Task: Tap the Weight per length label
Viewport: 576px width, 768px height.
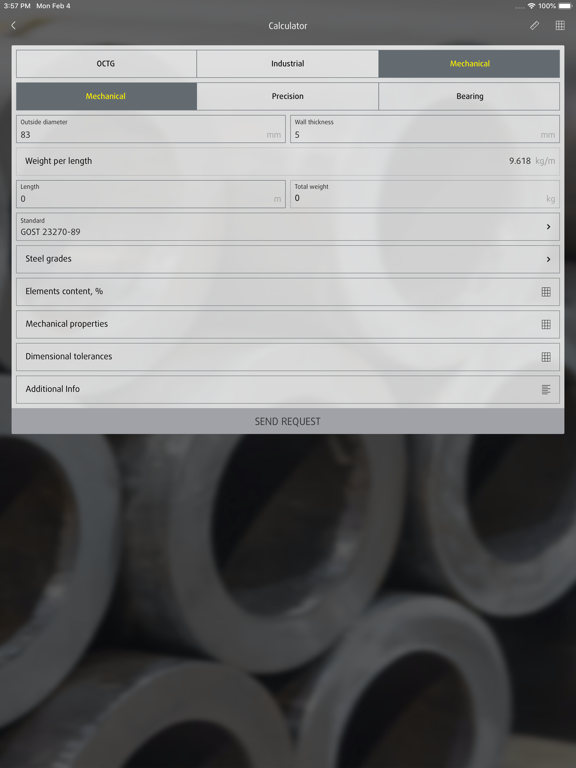Action: coord(58,161)
